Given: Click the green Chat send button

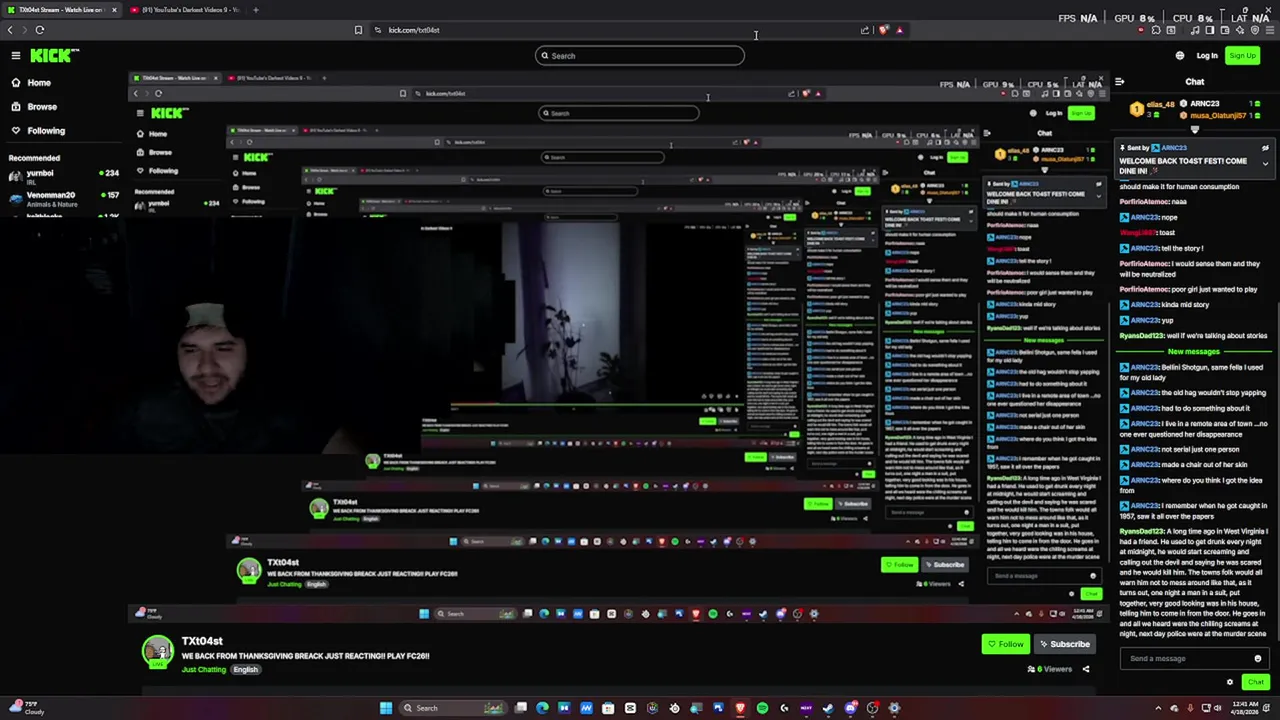Looking at the screenshot, I should click(x=1256, y=683).
